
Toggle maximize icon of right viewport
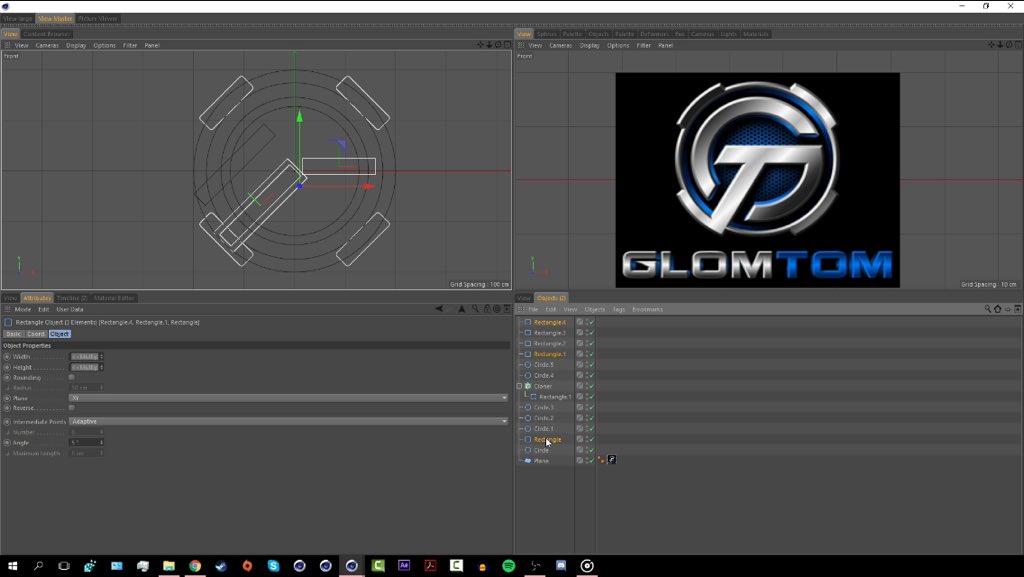[x=1018, y=45]
